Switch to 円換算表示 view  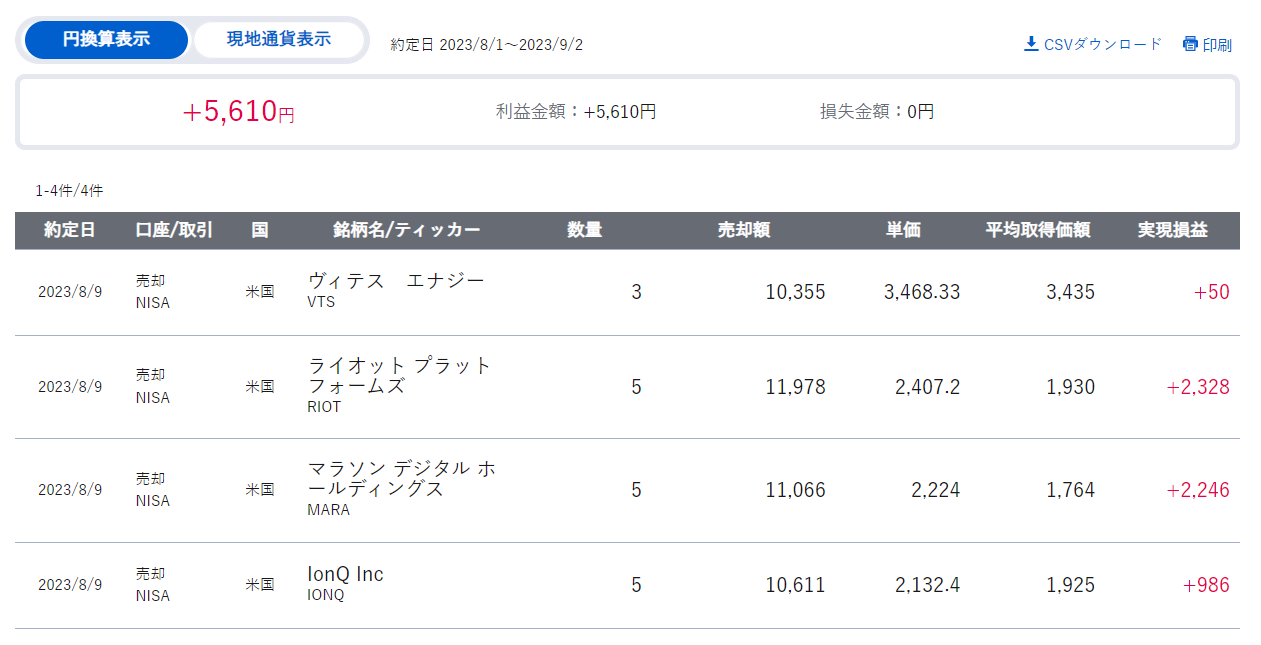(x=106, y=40)
